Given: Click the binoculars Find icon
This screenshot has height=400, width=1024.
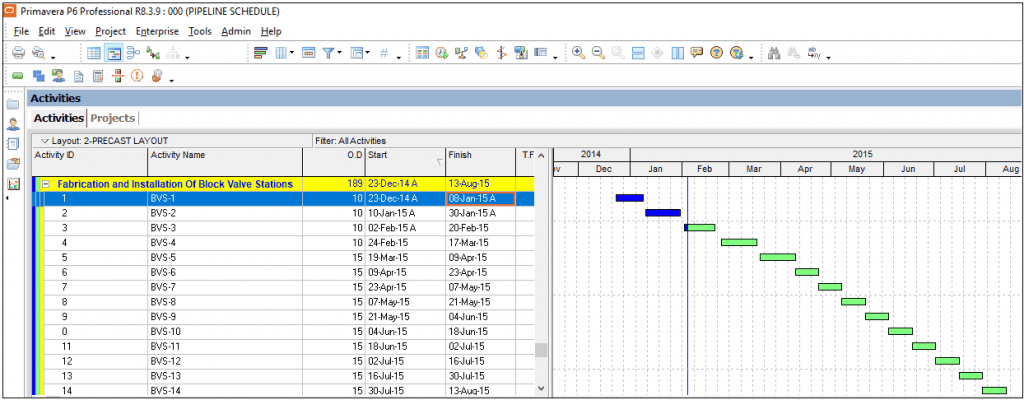Looking at the screenshot, I should coord(775,54).
